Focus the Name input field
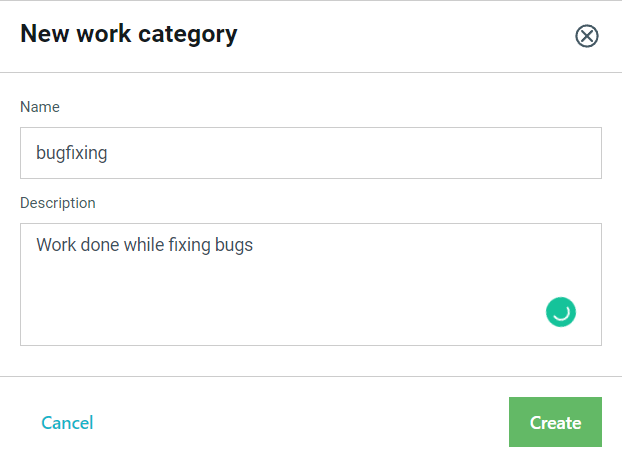 point(311,153)
